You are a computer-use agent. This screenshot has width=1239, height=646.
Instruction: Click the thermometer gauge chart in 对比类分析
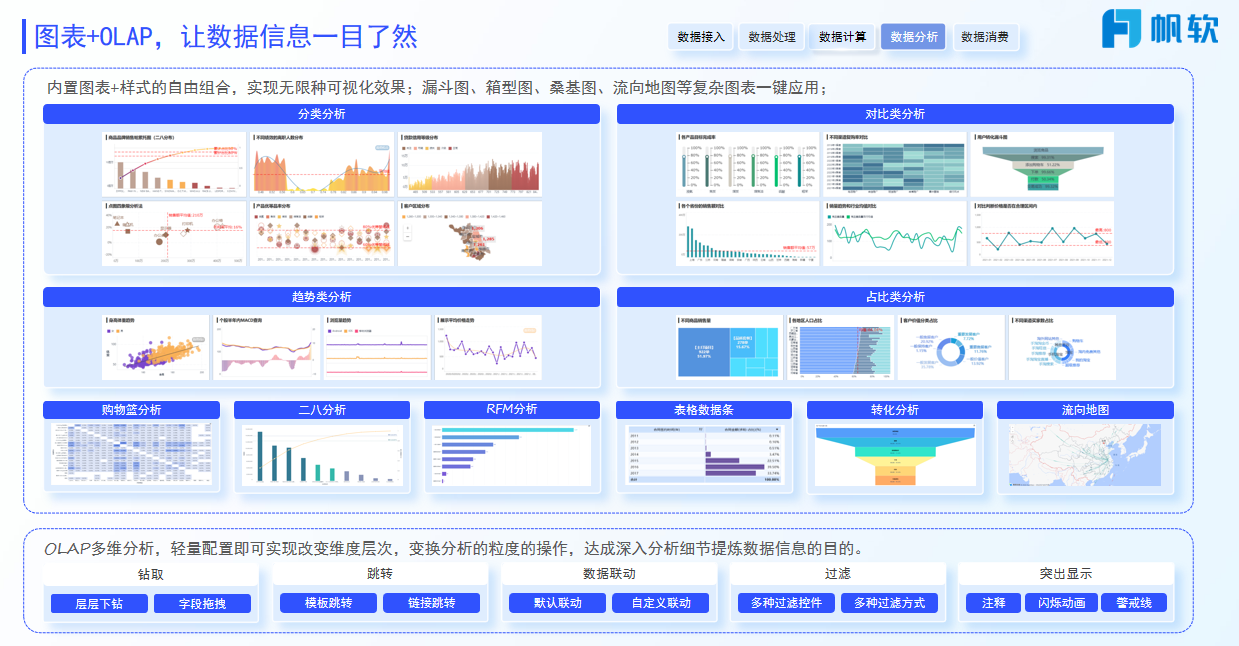pyautogui.click(x=748, y=164)
